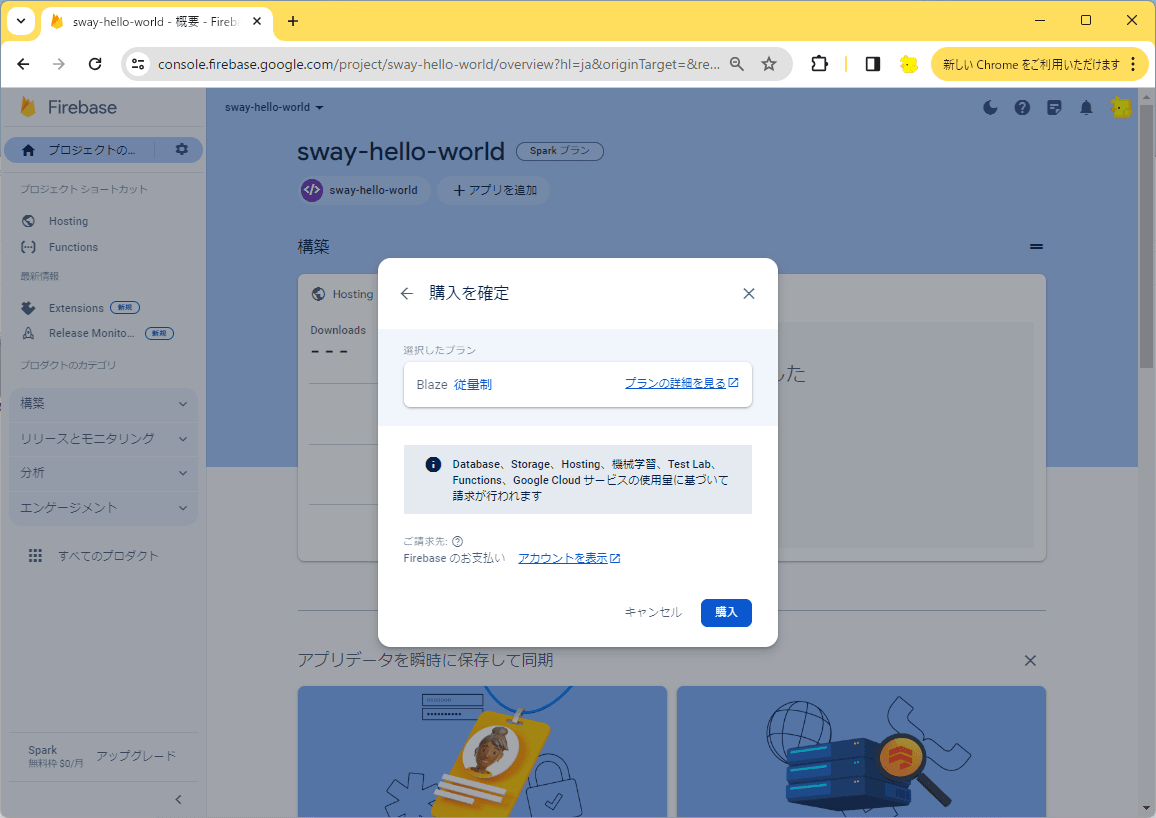Open notifications bell icon
The image size is (1156, 818).
point(1086,108)
